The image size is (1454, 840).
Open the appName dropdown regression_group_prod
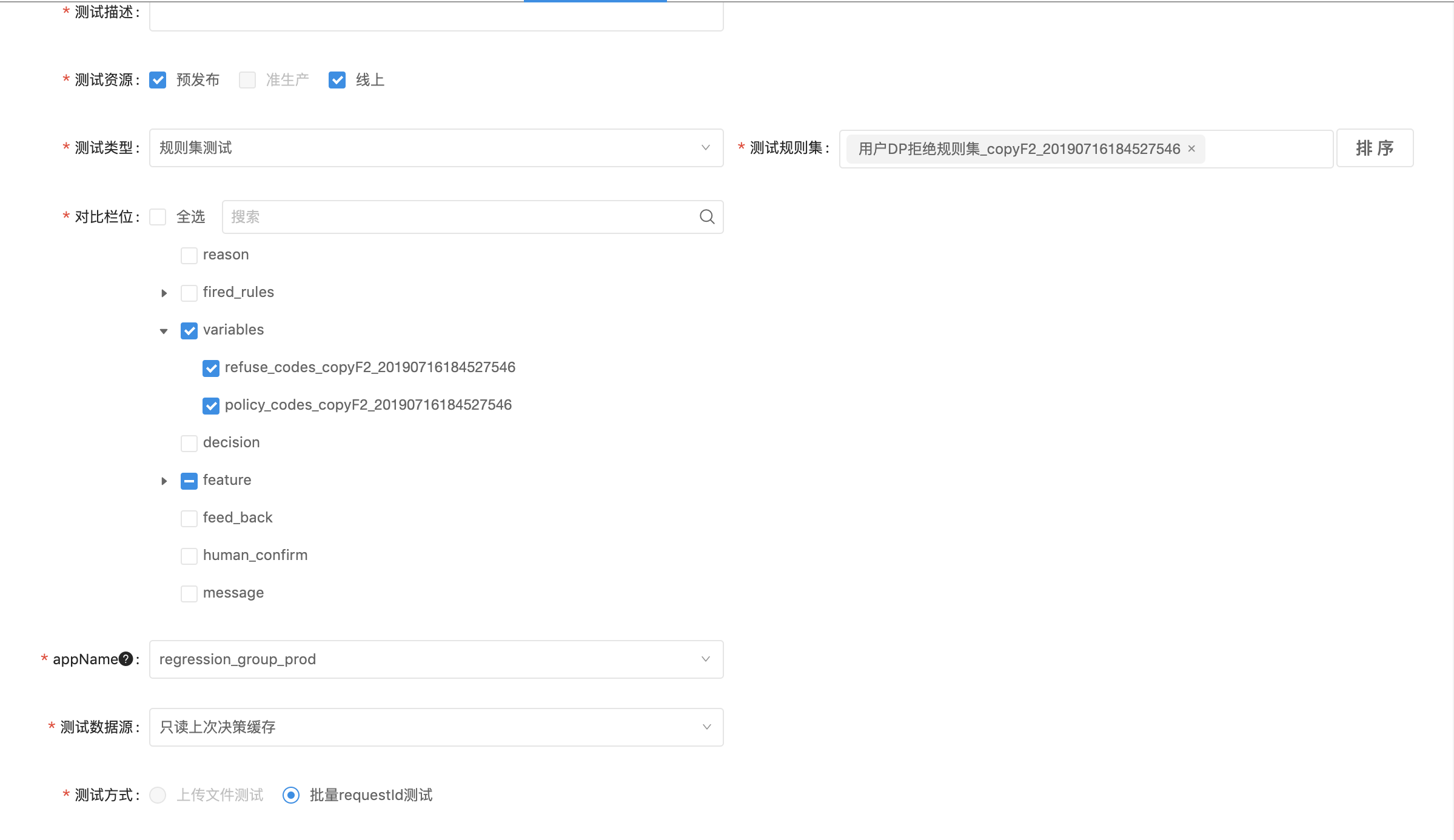(436, 659)
